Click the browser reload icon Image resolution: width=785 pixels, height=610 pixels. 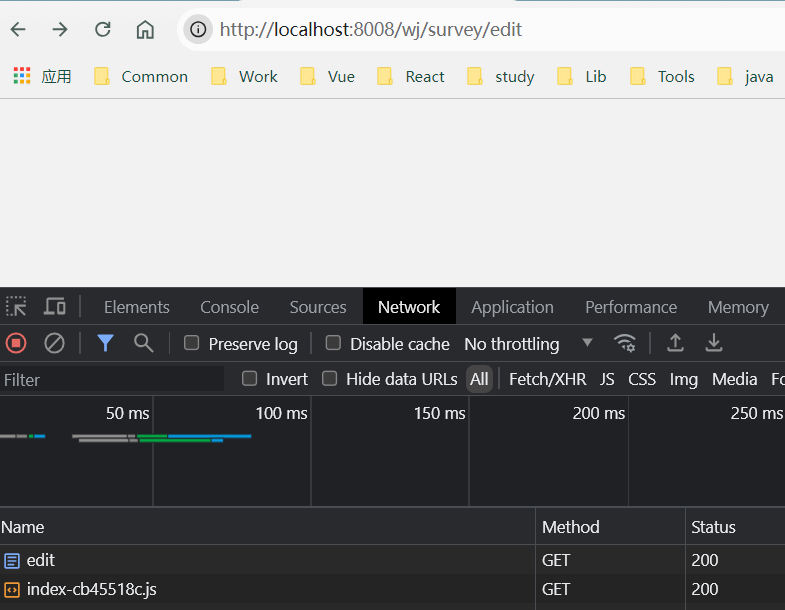click(103, 30)
